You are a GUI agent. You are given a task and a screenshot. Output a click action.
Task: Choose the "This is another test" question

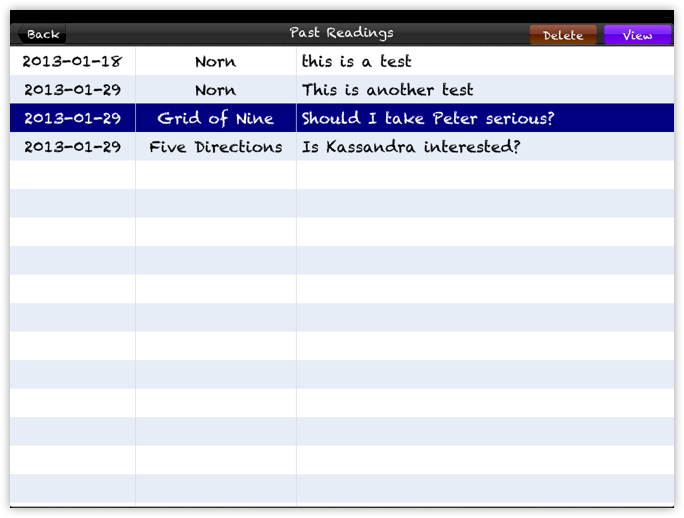tap(387, 90)
